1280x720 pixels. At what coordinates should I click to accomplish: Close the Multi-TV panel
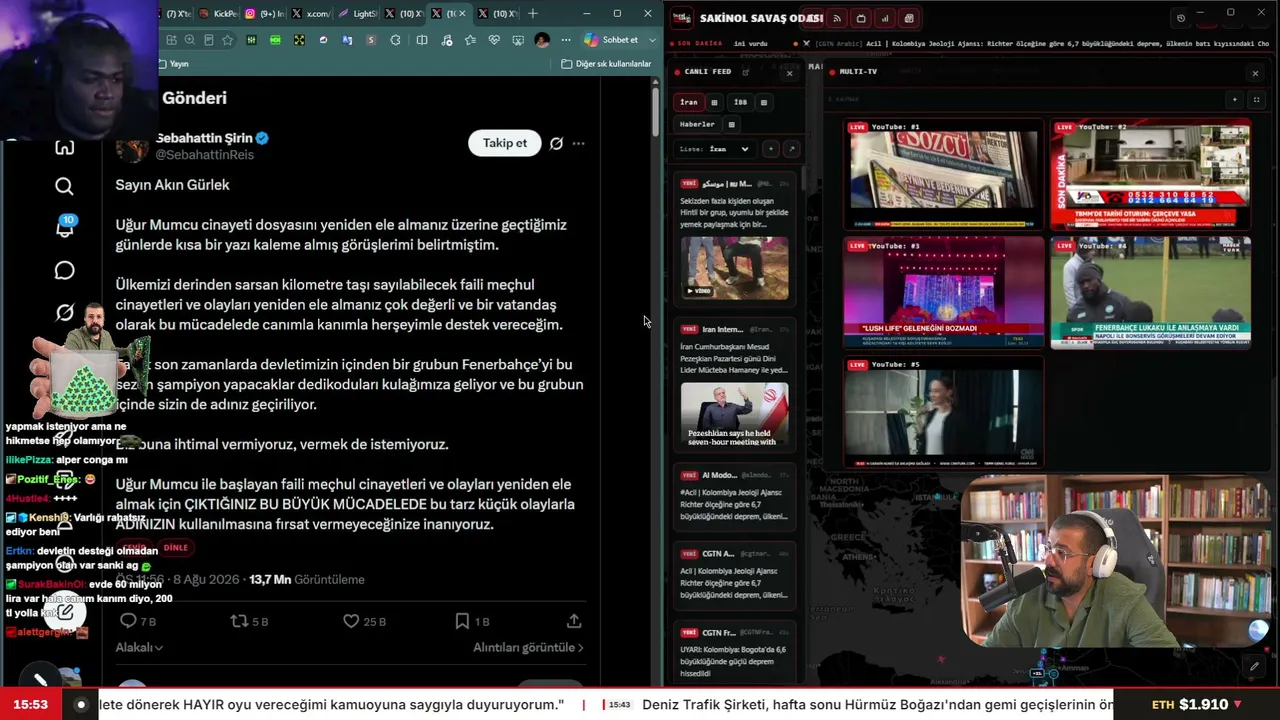tap(1255, 73)
